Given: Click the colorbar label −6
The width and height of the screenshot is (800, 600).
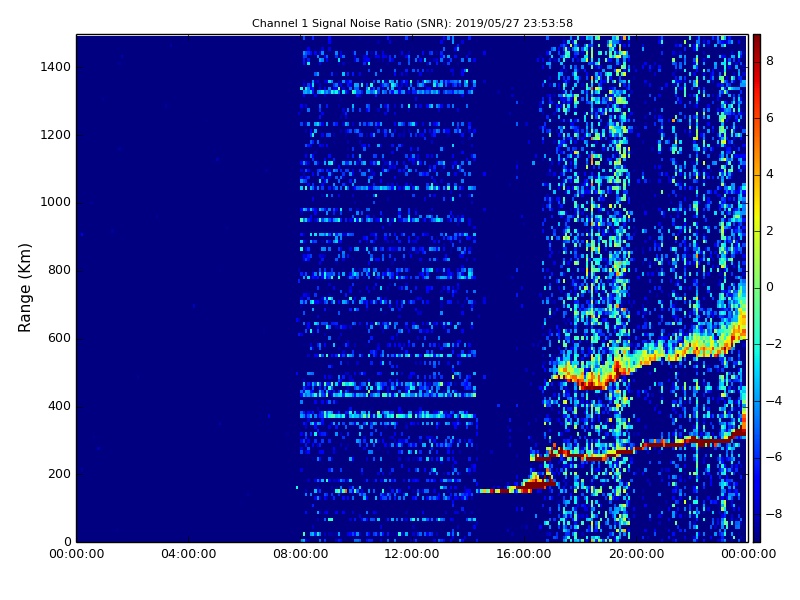Looking at the screenshot, I should coord(774,457).
